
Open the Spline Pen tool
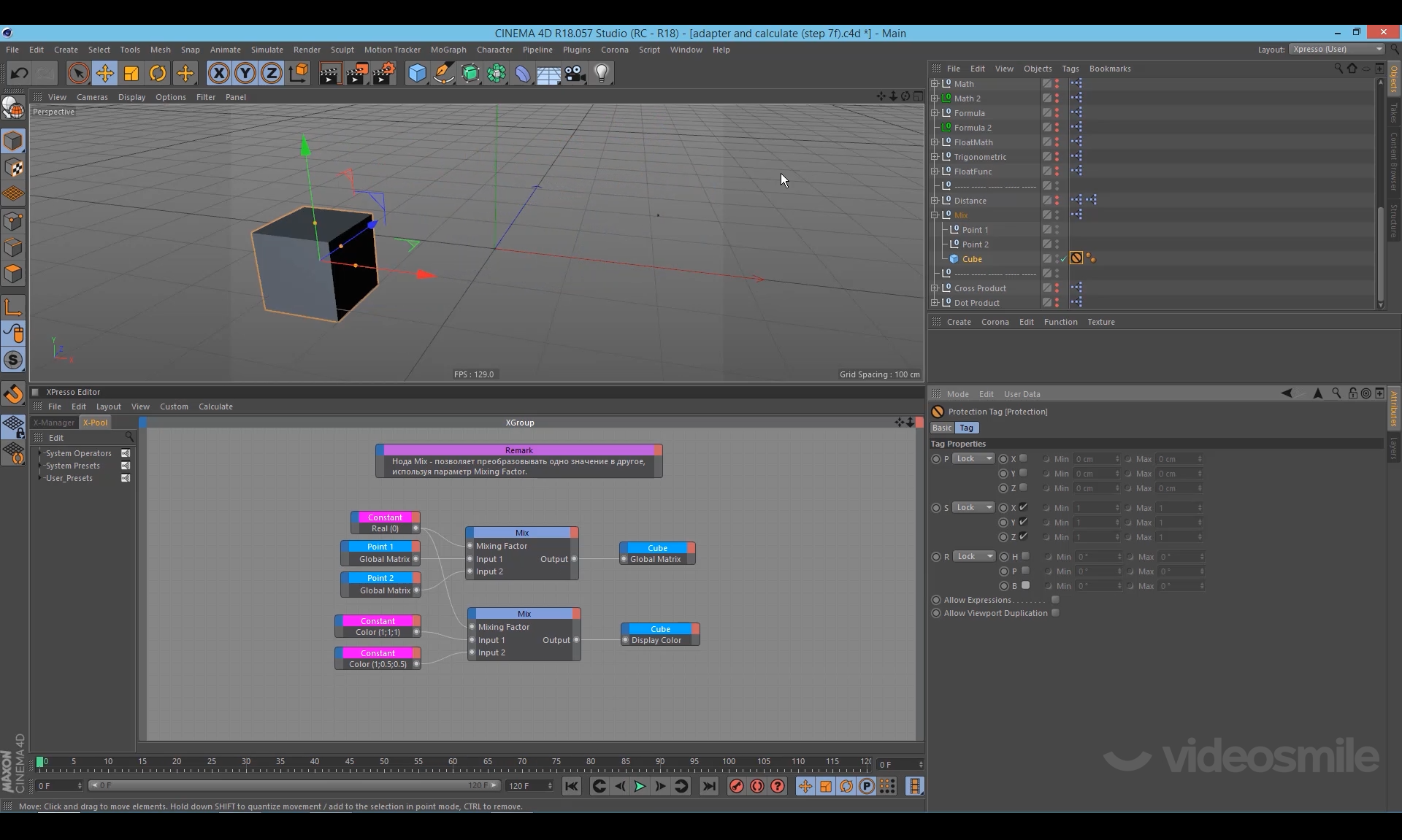[x=443, y=73]
